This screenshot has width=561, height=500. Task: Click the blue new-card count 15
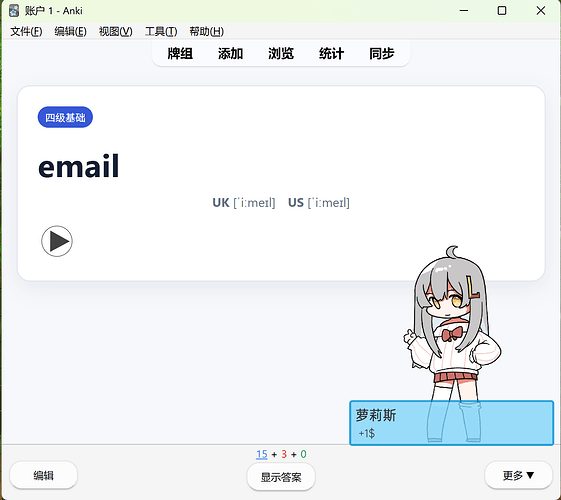(x=262, y=454)
